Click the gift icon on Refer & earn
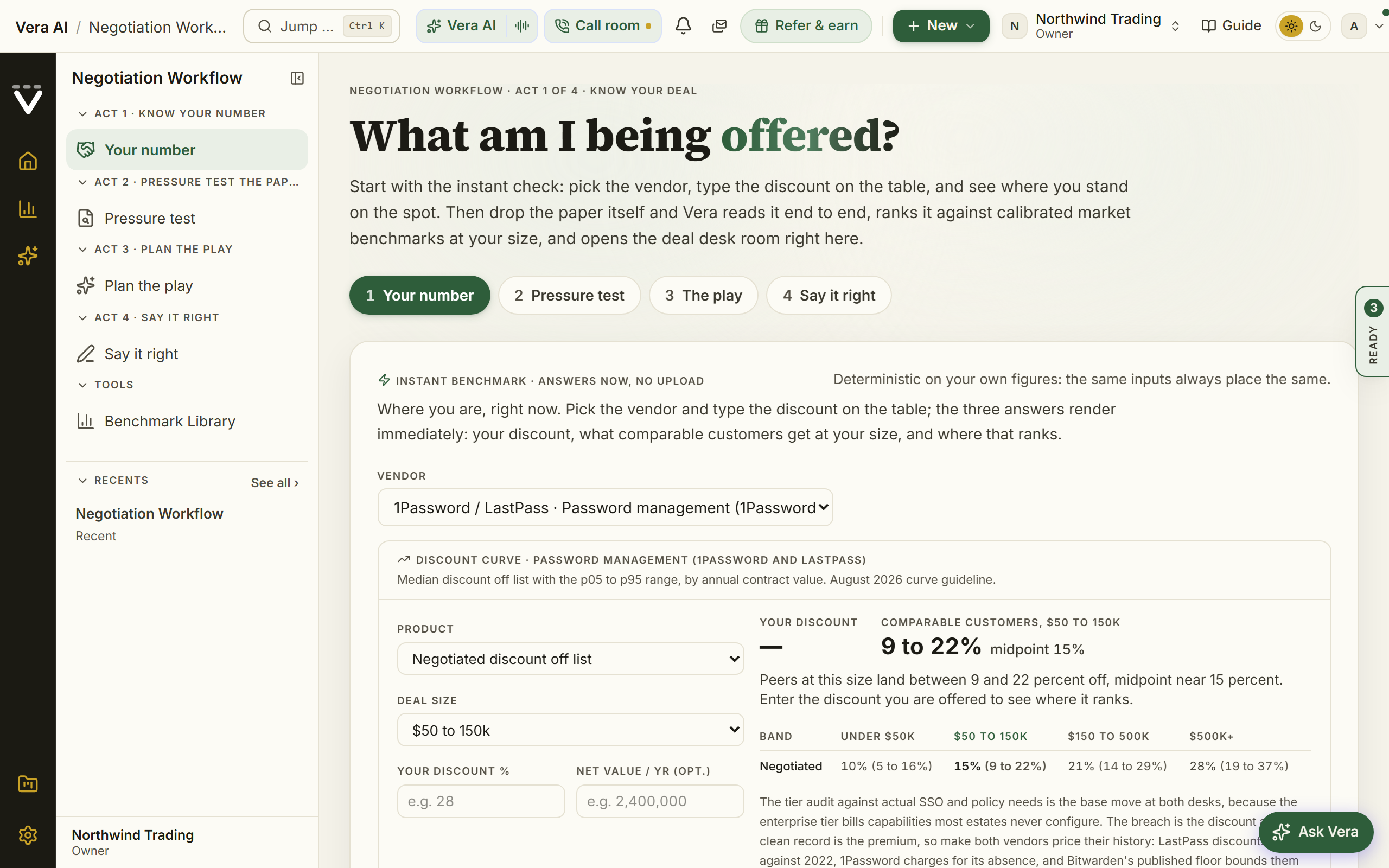Viewport: 1389px width, 868px height. 762,26
